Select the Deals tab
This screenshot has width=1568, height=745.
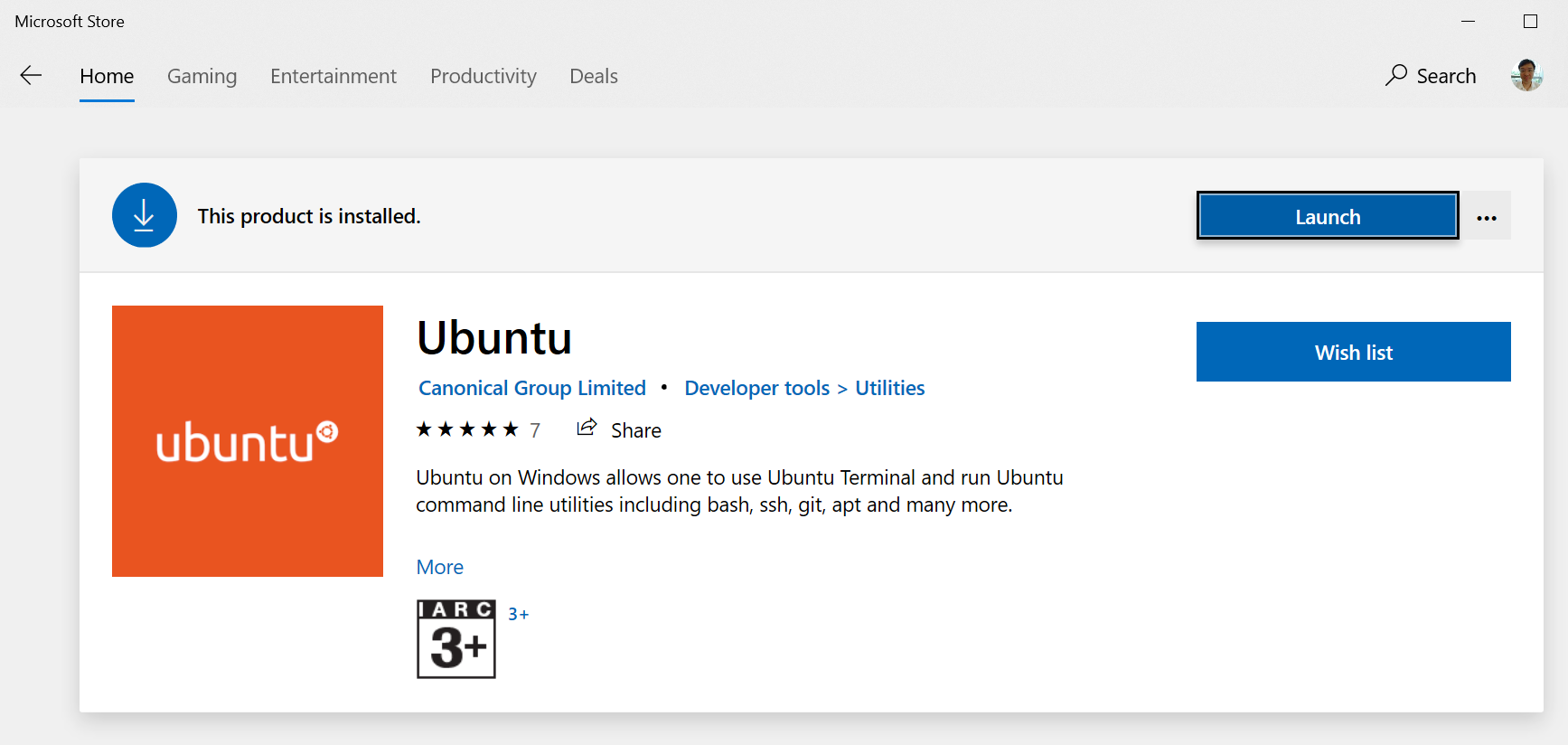[x=594, y=76]
